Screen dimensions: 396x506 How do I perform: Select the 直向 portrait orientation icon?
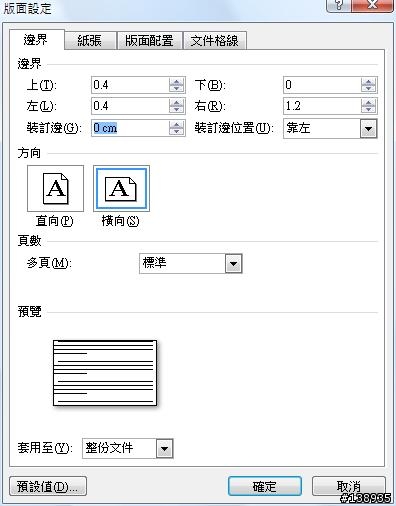pyautogui.click(x=55, y=188)
